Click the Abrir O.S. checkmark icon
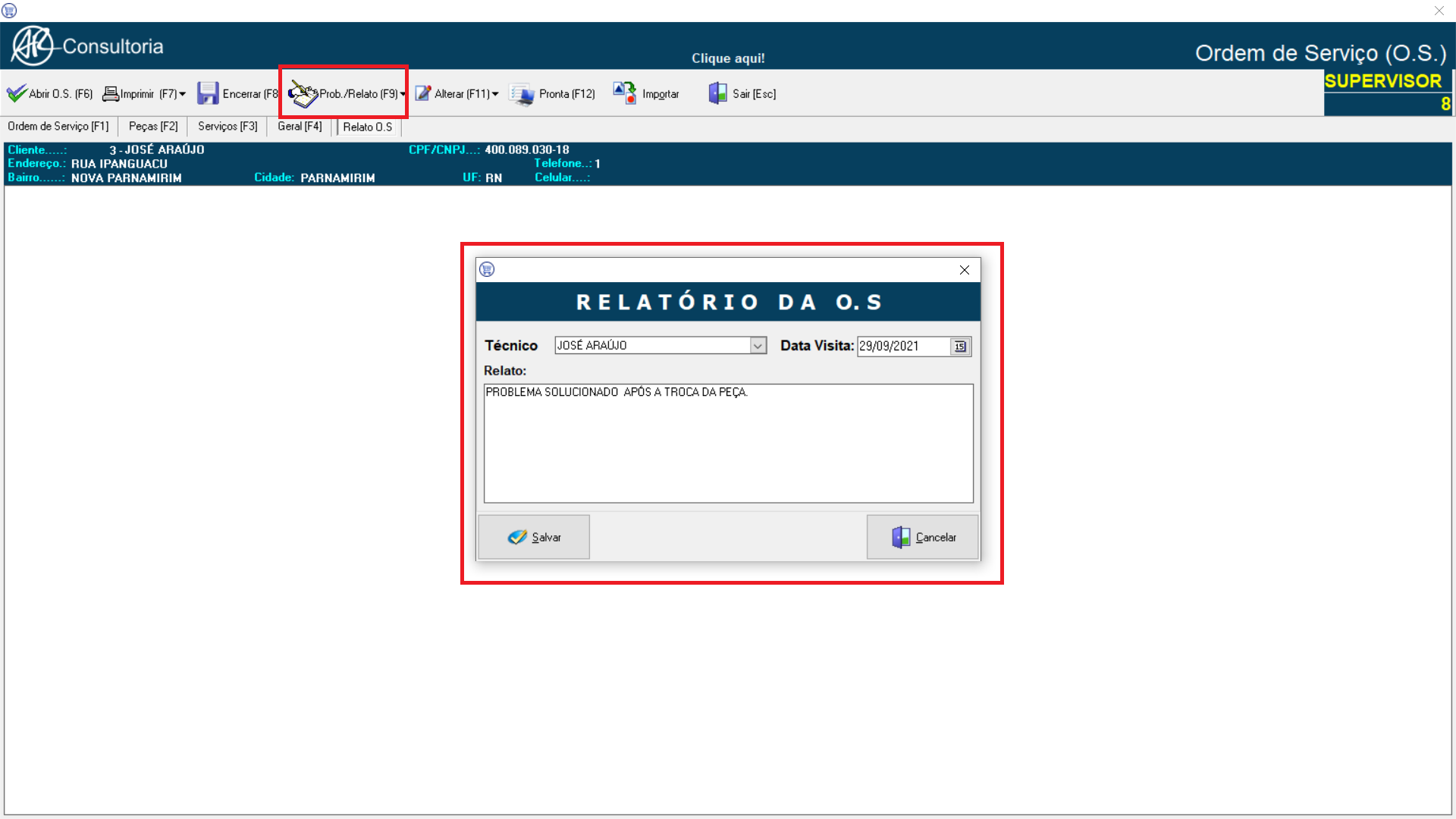The width and height of the screenshot is (1456, 819). click(17, 93)
